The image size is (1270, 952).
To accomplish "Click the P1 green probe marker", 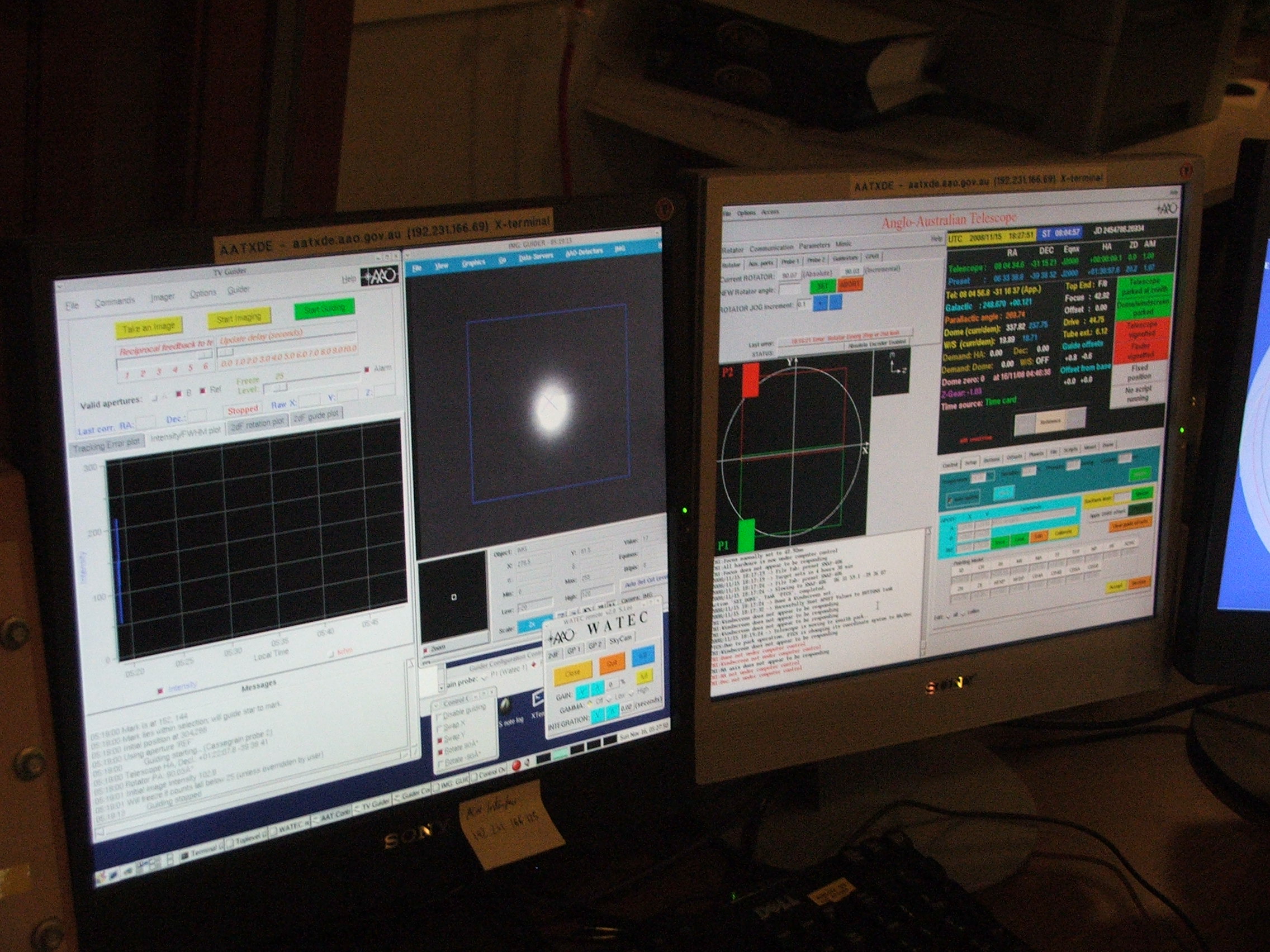I will tap(746, 535).
